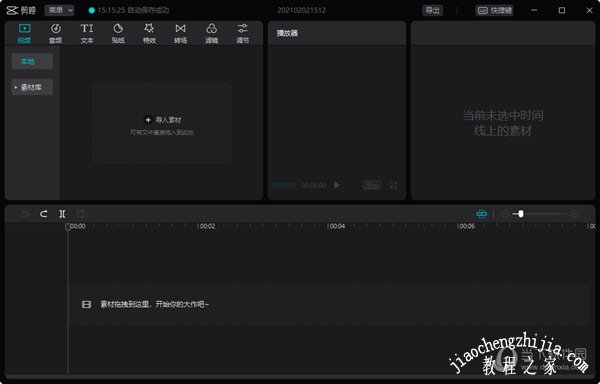The height and width of the screenshot is (384, 600).
Task: Click the 00:04 mark on timeline ruler
Action: pos(336,226)
